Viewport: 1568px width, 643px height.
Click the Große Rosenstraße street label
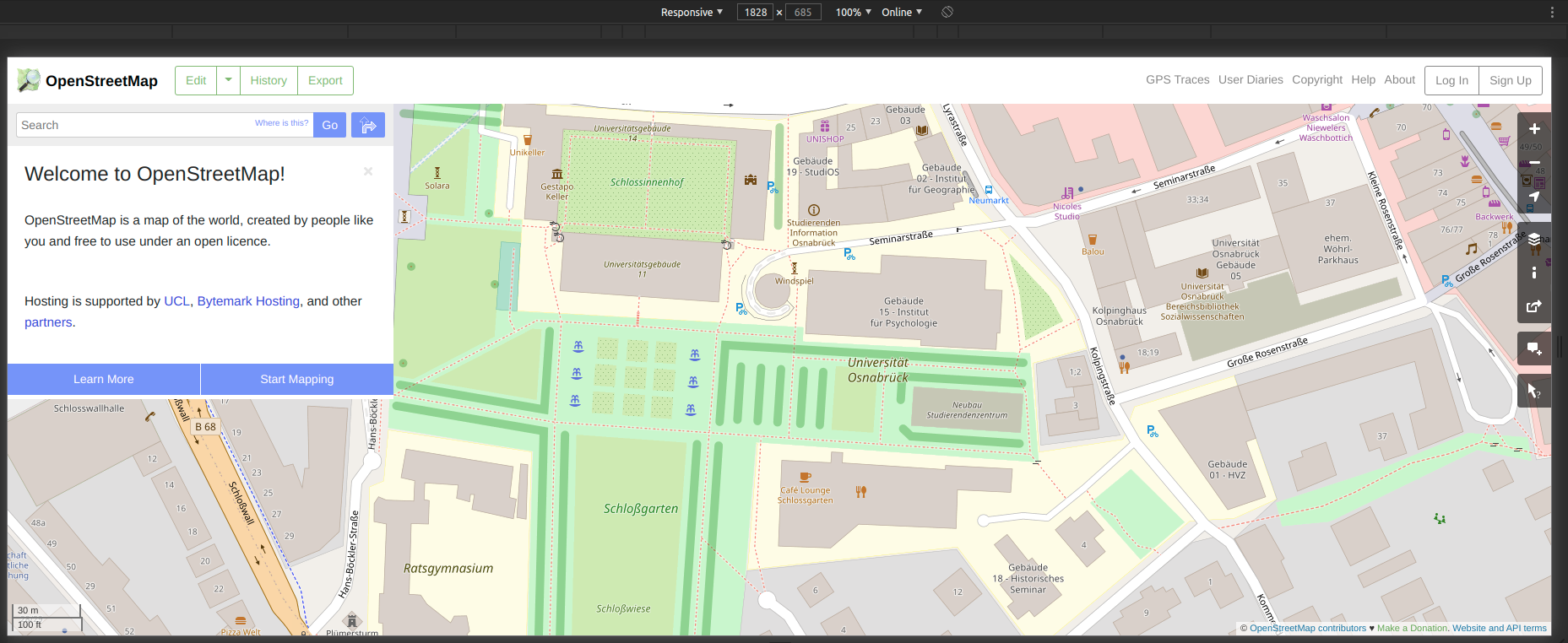(1267, 352)
